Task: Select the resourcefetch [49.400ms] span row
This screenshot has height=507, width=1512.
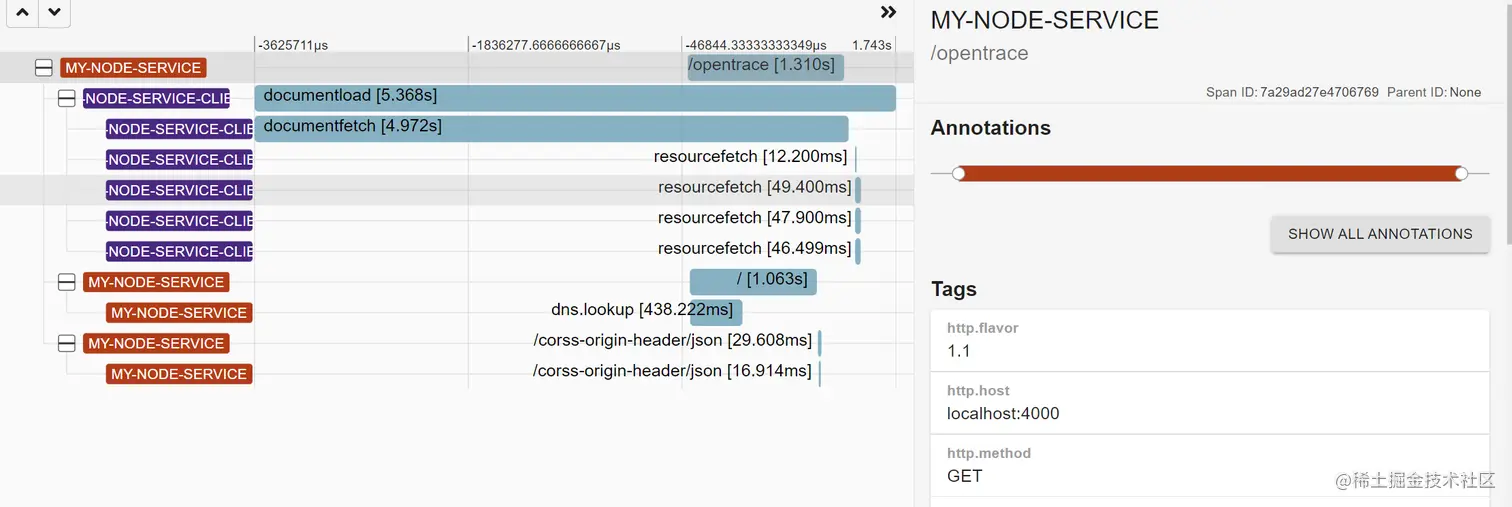Action: (755, 188)
